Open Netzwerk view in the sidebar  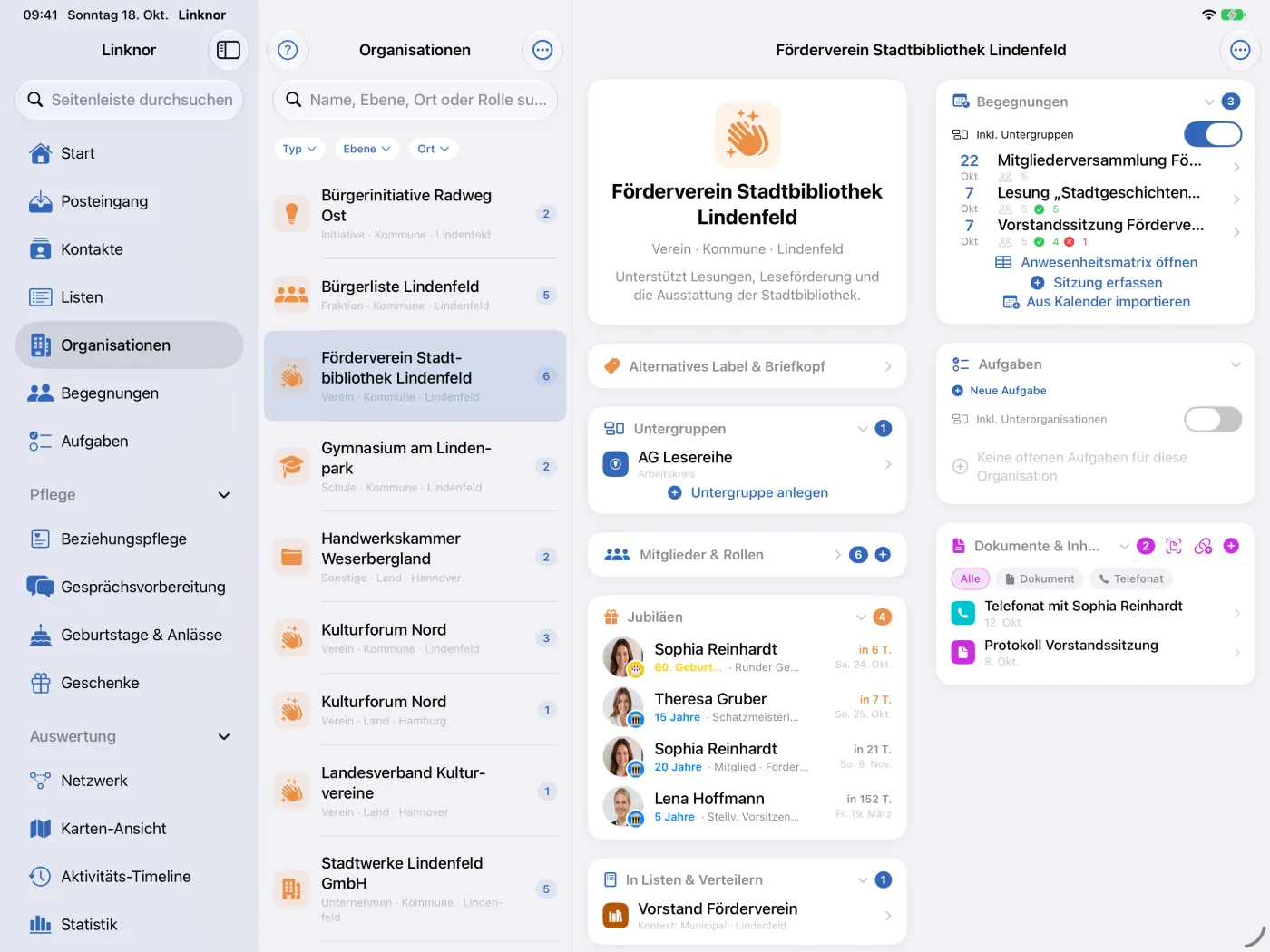coord(129,781)
